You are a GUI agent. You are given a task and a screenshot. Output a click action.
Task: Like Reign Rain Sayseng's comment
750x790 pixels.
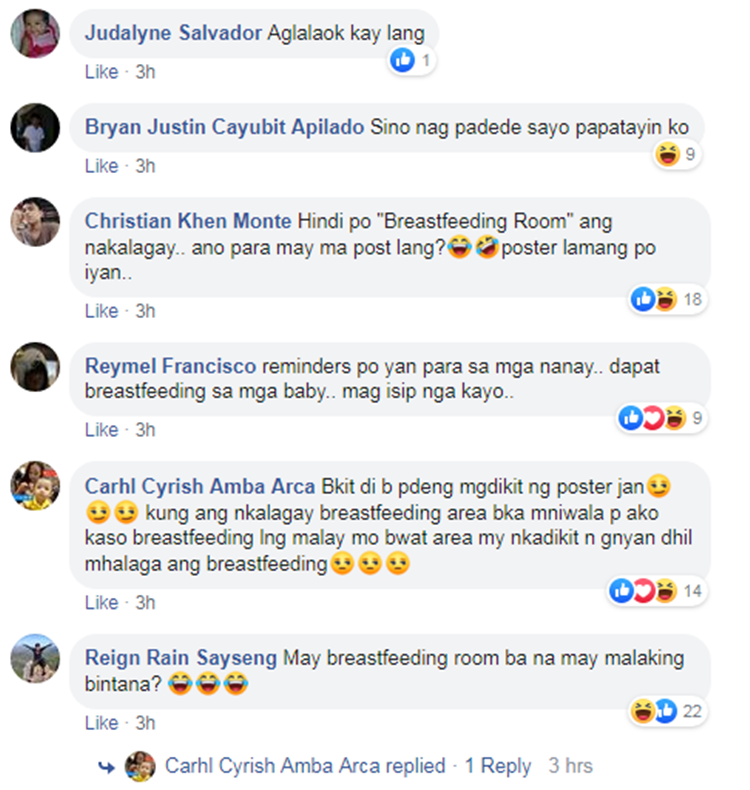pyautogui.click(x=101, y=723)
